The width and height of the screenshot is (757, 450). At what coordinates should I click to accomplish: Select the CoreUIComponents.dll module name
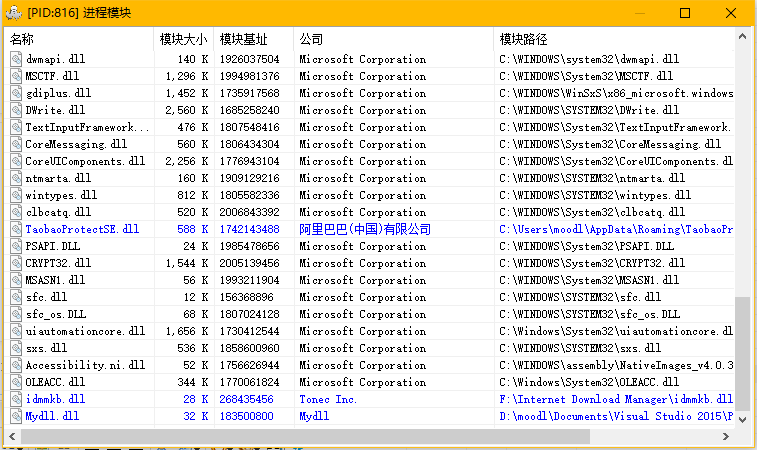85,161
